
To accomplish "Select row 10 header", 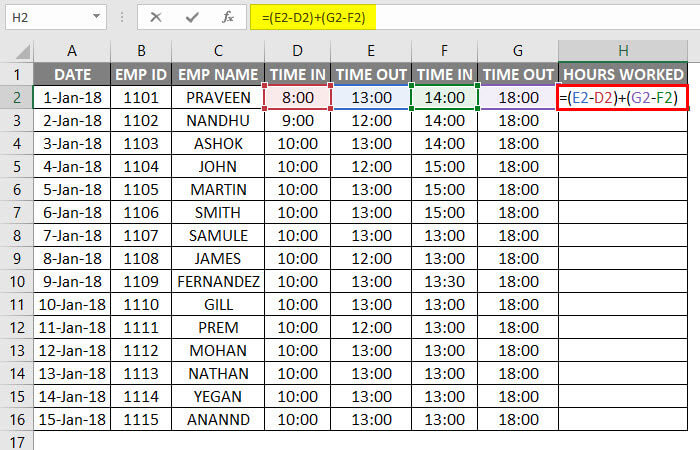I will coord(17,282).
